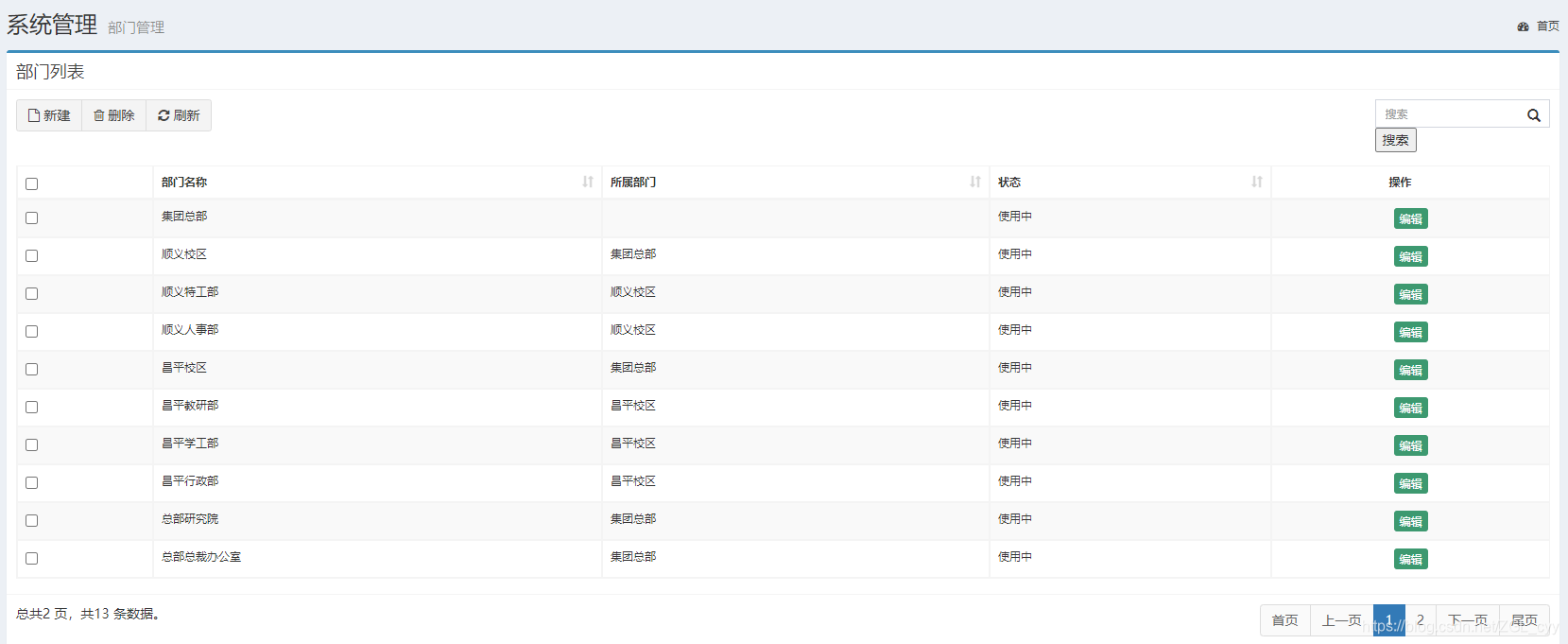Edit the 总部研究院 department

[x=1410, y=521]
